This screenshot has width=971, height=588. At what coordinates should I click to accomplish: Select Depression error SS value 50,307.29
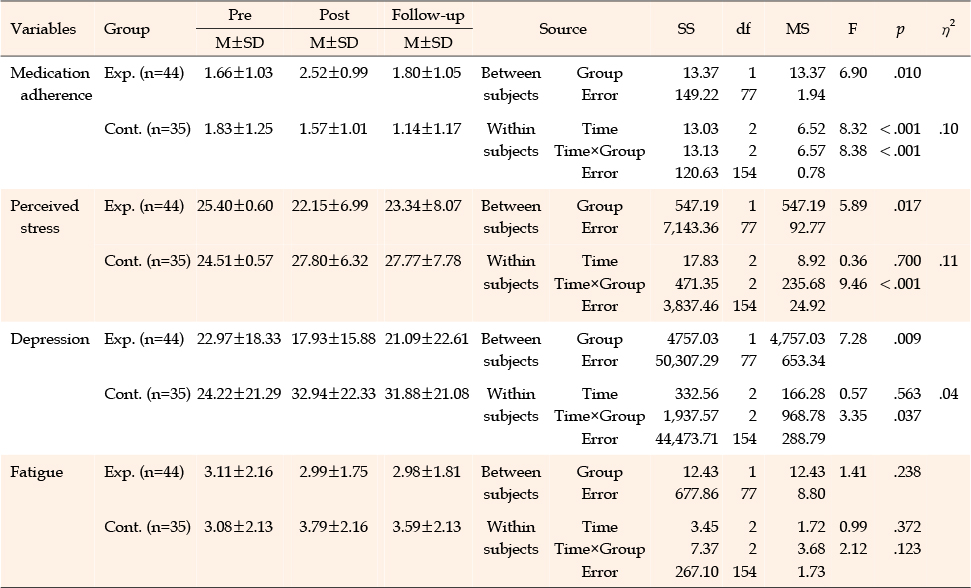pos(687,361)
